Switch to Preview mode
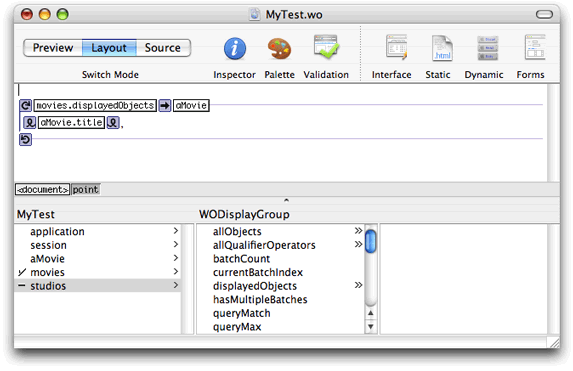 [53, 48]
